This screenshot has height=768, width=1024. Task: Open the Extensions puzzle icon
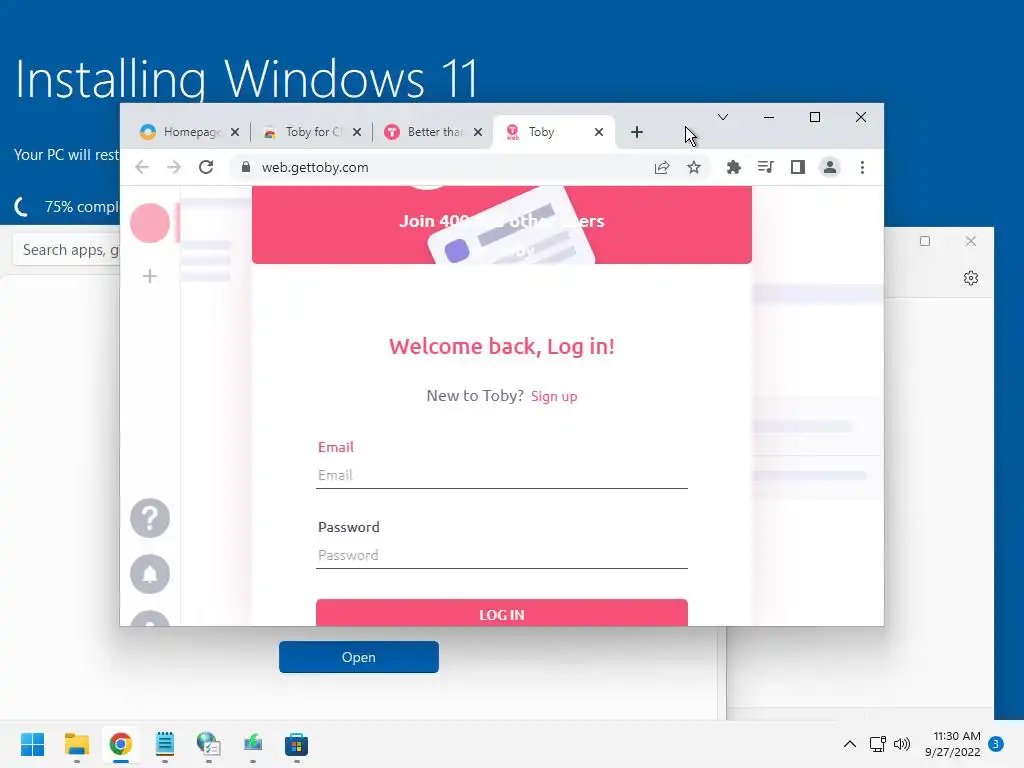pyautogui.click(x=733, y=168)
